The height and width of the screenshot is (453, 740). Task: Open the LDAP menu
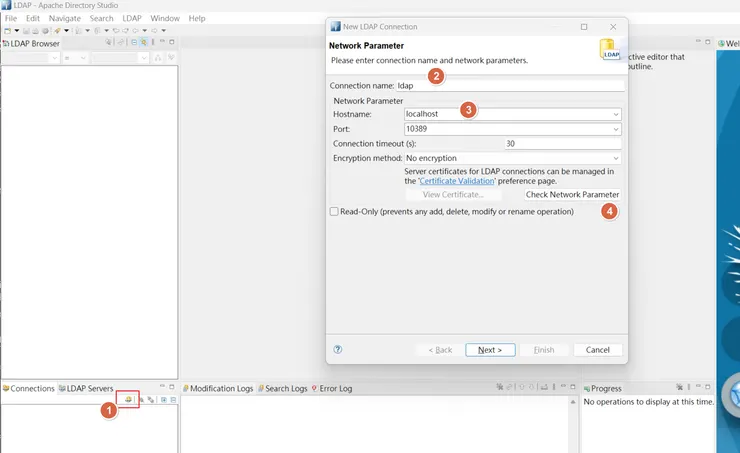(132, 18)
